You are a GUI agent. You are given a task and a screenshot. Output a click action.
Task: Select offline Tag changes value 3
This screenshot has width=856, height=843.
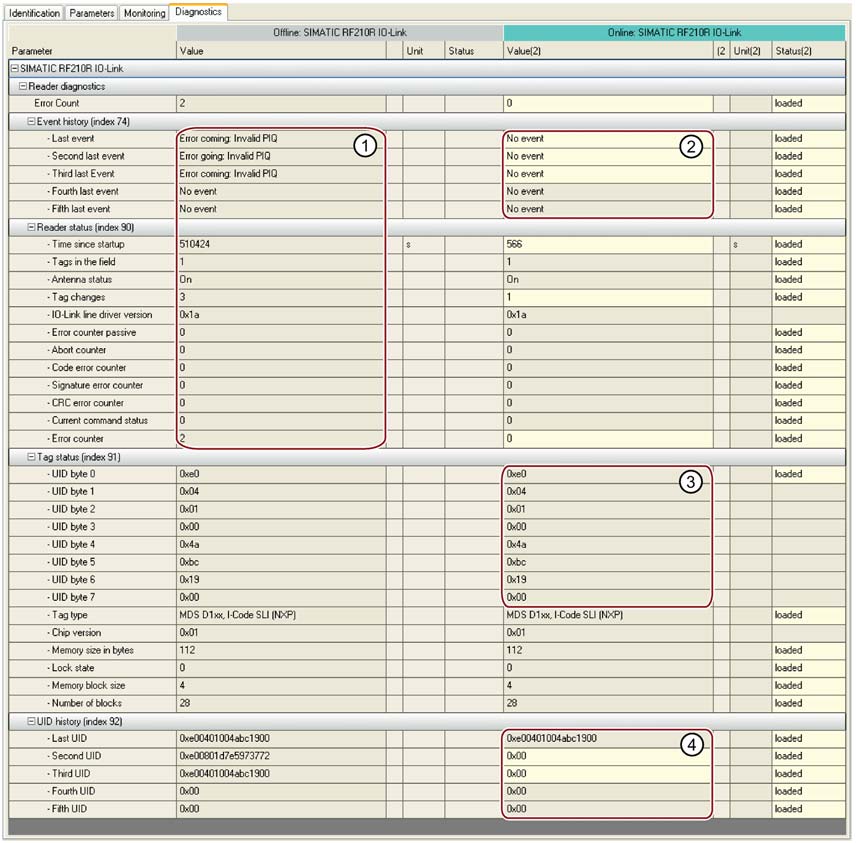coord(281,297)
